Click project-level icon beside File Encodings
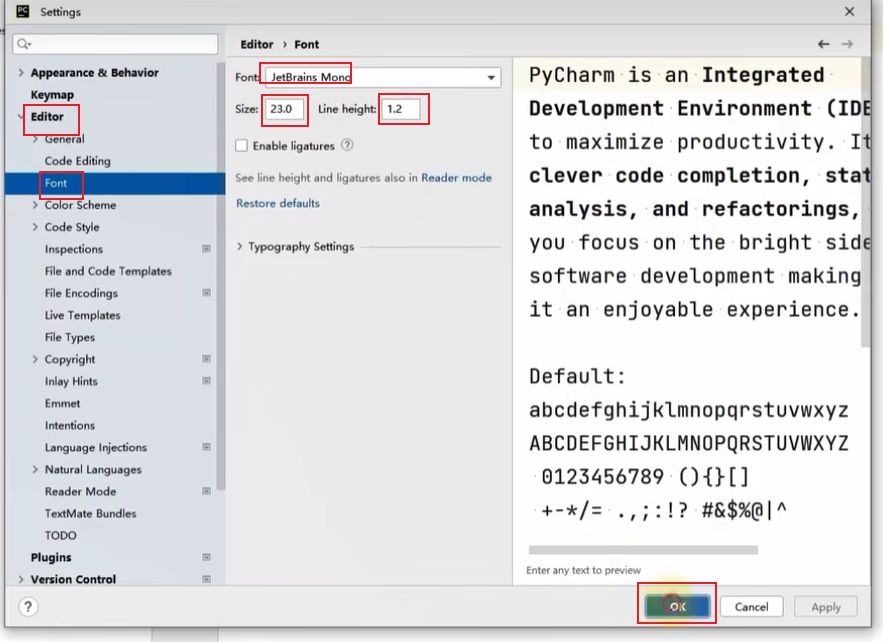The image size is (883, 642). 206,293
